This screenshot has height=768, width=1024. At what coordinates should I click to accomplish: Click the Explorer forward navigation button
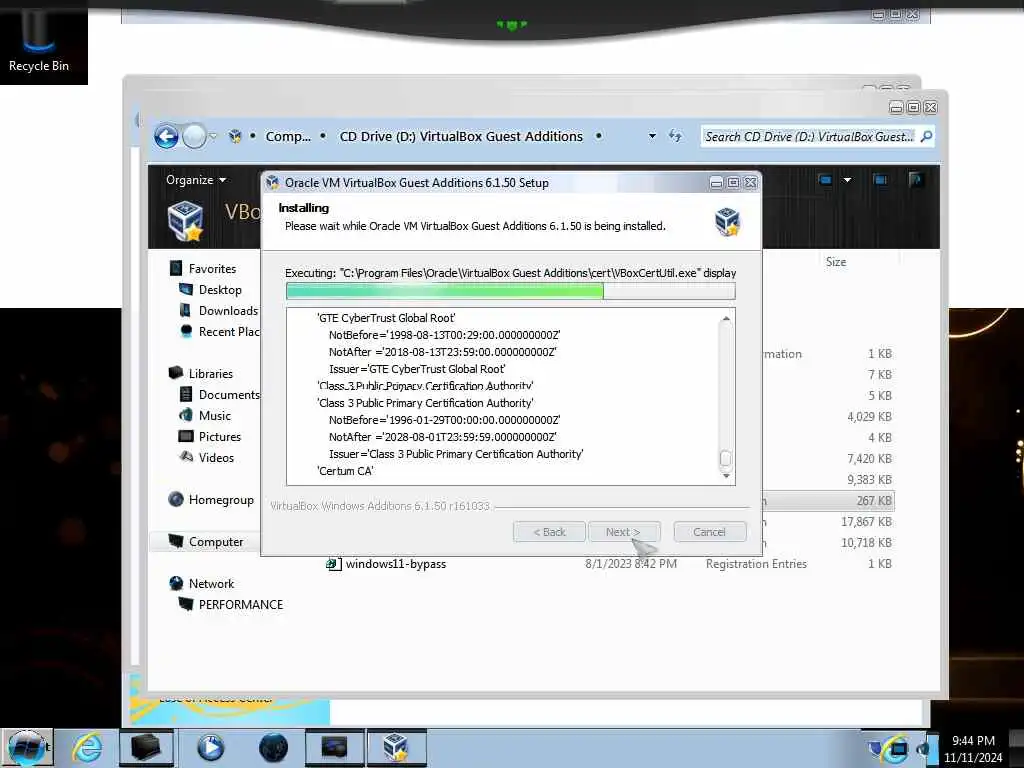pyautogui.click(x=193, y=136)
